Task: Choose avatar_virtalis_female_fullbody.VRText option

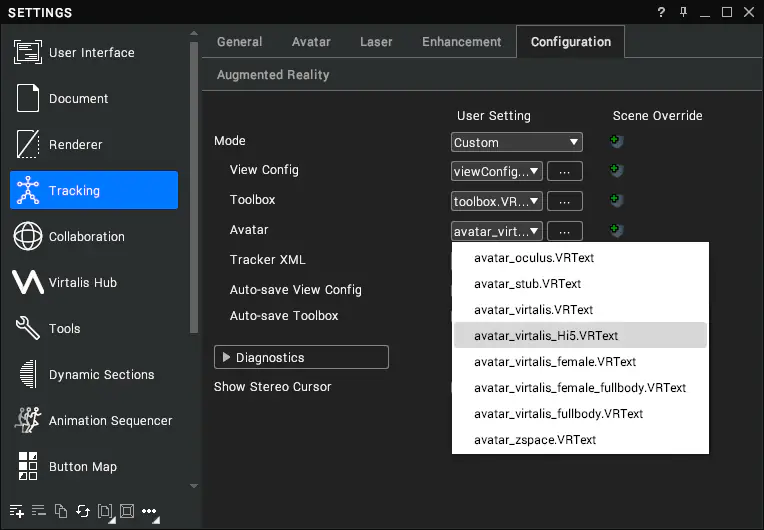Action: point(580,387)
